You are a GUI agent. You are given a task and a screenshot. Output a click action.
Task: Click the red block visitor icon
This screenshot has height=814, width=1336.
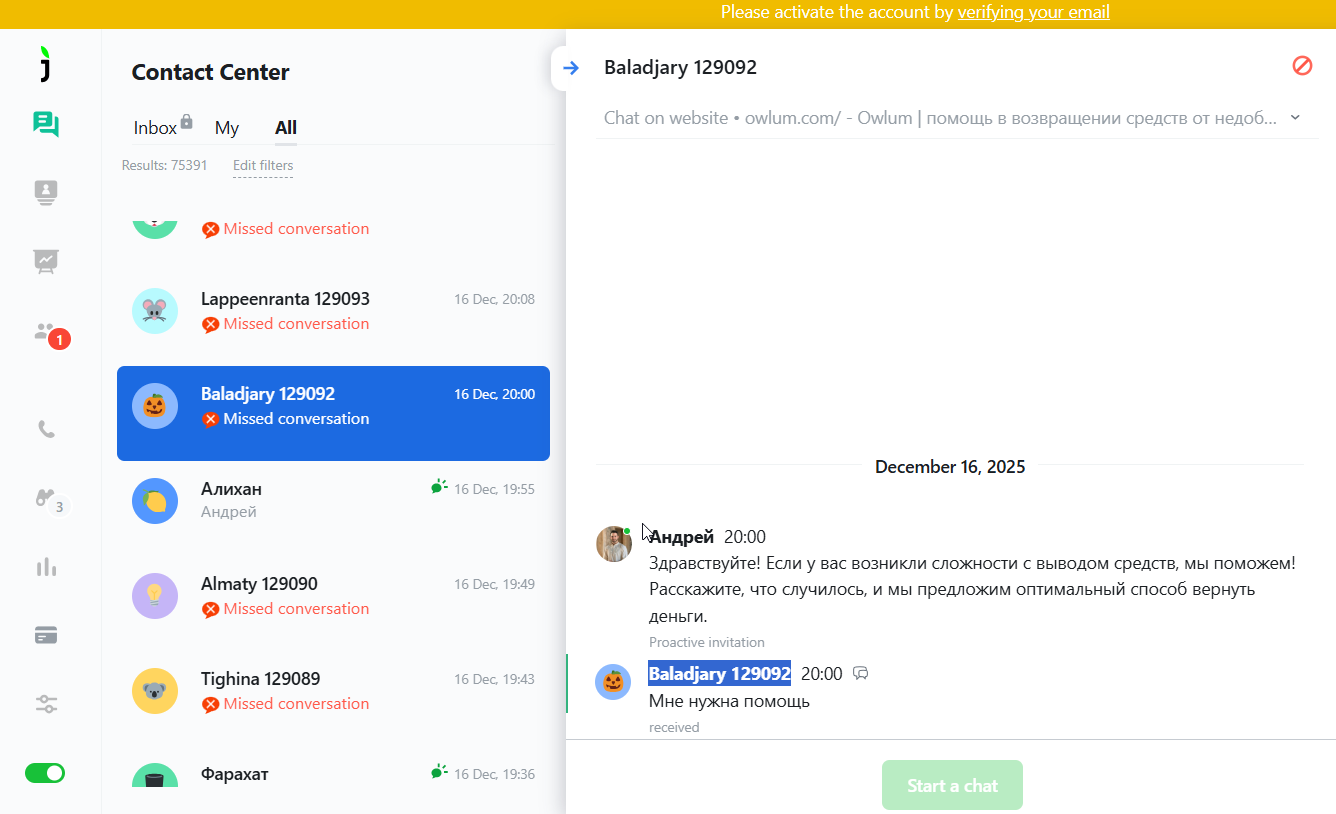[1302, 66]
